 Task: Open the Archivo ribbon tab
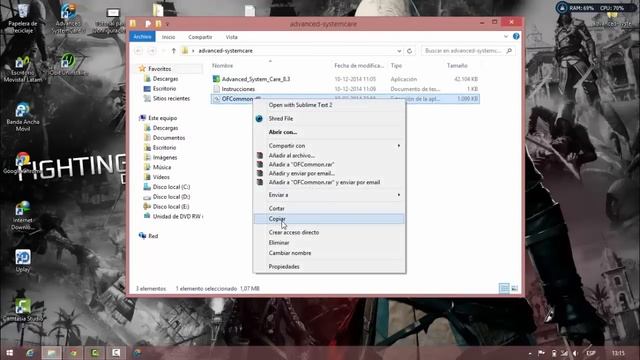[142, 37]
